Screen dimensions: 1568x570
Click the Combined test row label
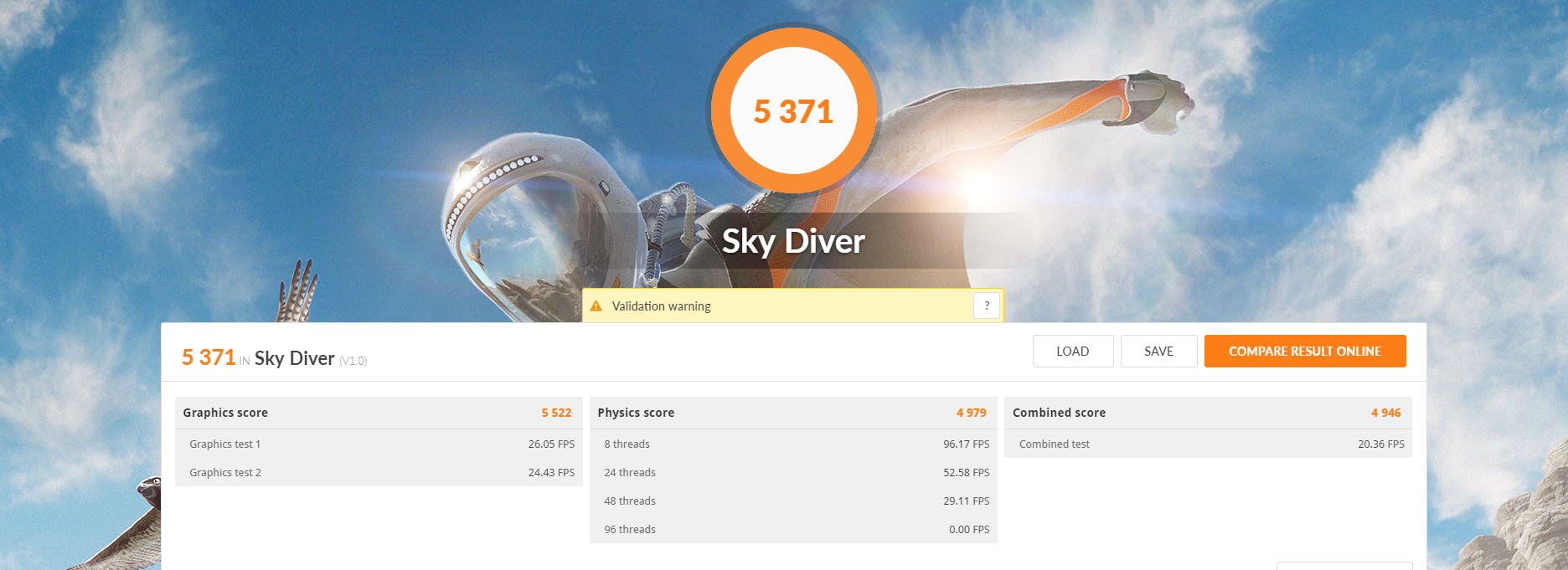tap(1055, 444)
